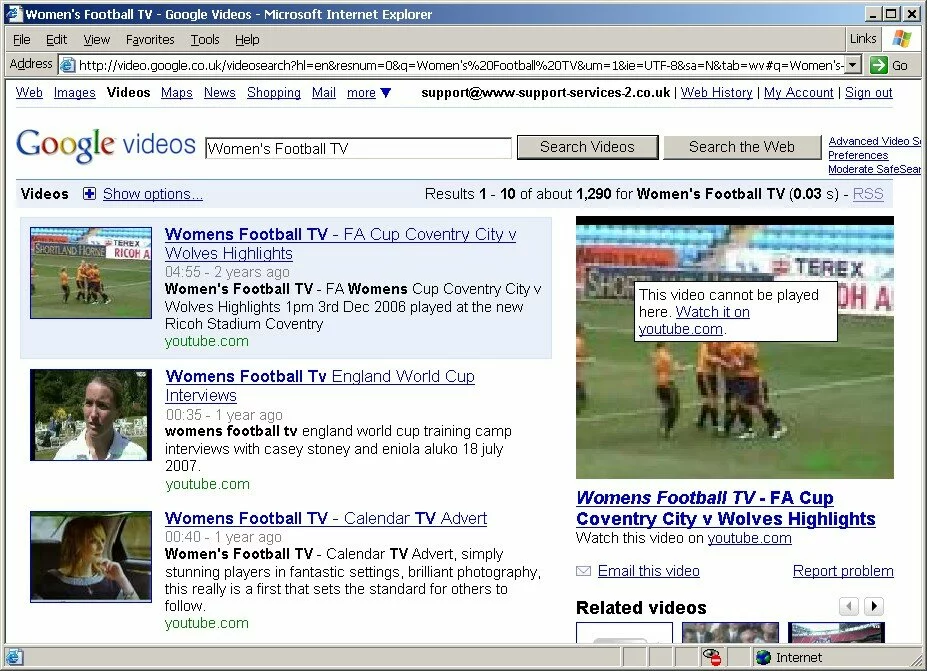Open Preferences link

[858, 155]
